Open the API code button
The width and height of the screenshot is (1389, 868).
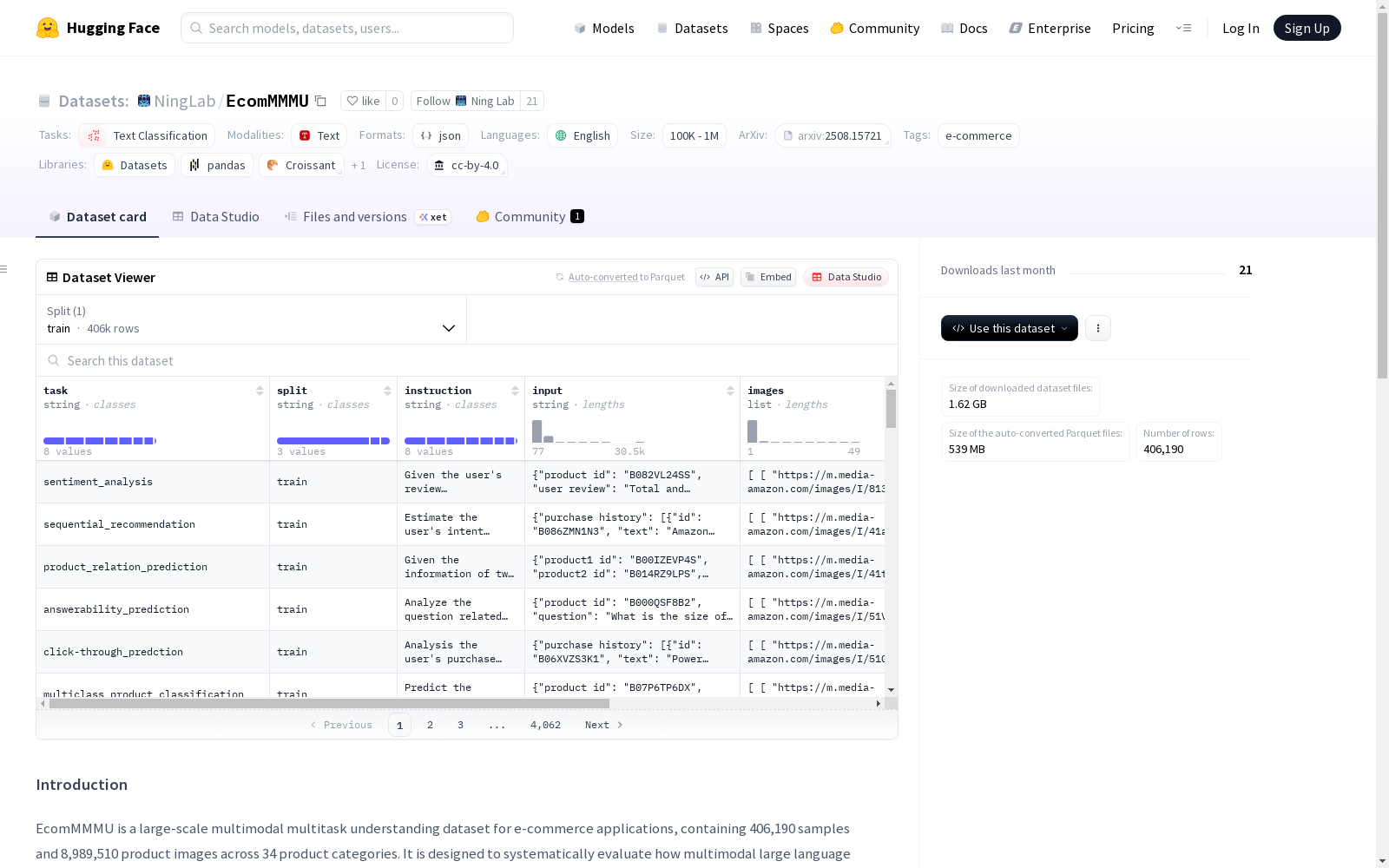pos(714,277)
